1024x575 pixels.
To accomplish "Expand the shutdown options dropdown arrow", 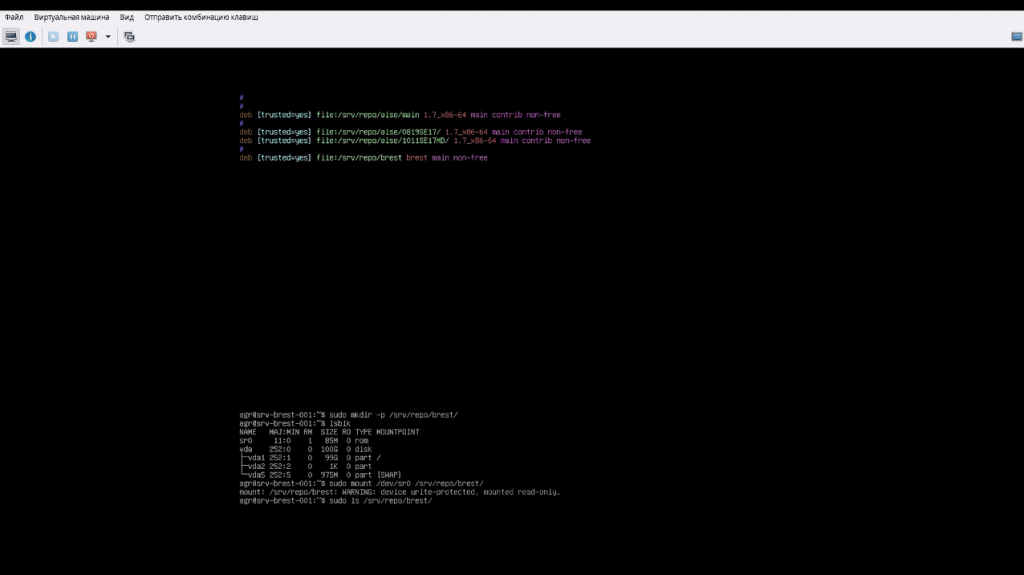I will [108, 37].
